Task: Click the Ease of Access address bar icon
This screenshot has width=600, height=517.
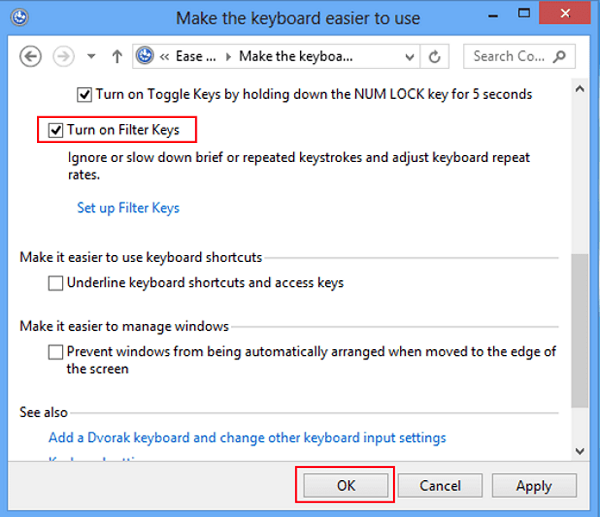Action: pos(147,56)
